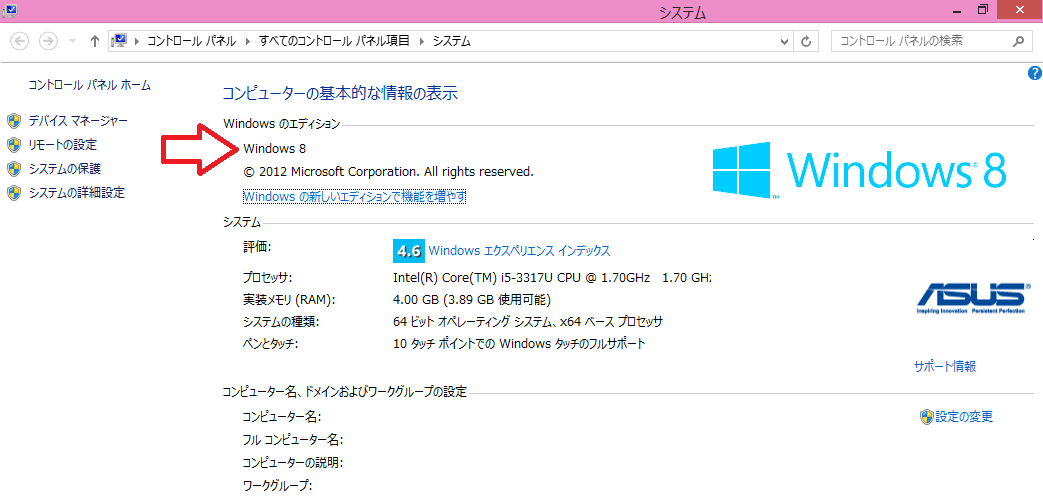
Task: Click the system icon in the title bar
Action: click(x=9, y=10)
